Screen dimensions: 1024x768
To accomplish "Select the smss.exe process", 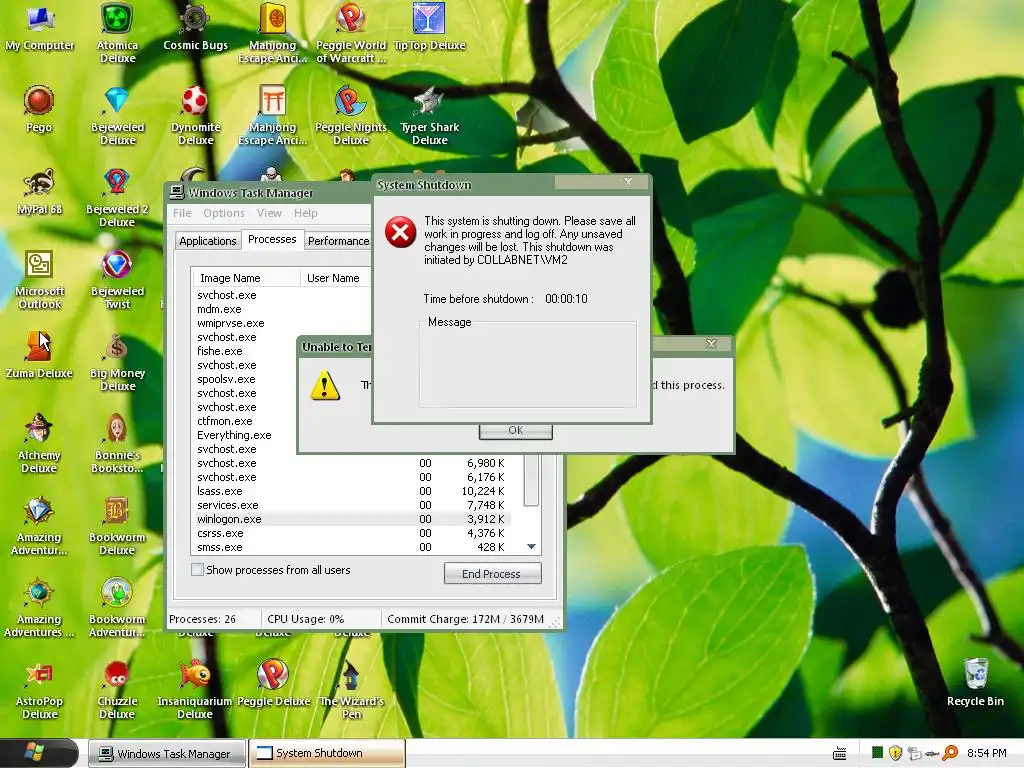I will pos(219,547).
